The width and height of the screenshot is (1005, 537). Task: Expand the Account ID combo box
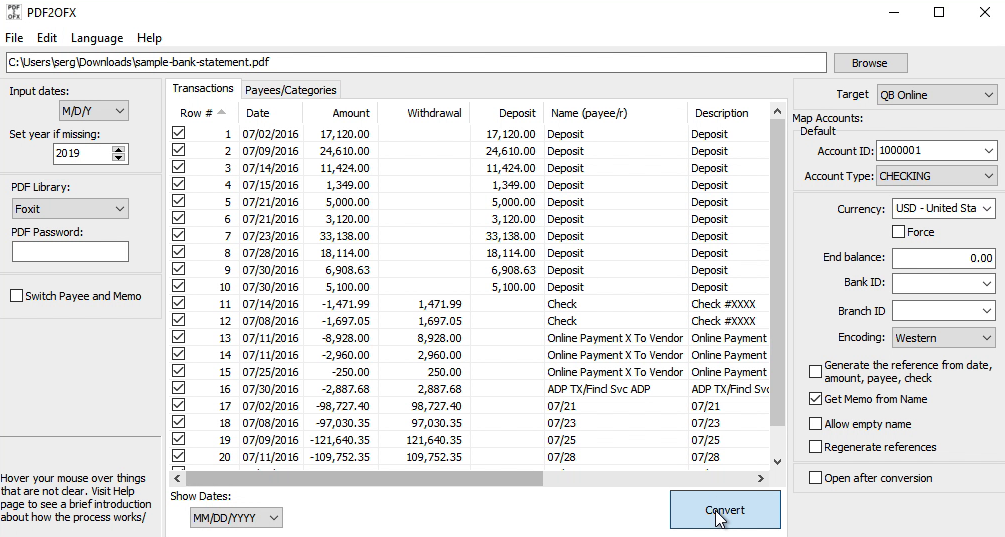988,151
